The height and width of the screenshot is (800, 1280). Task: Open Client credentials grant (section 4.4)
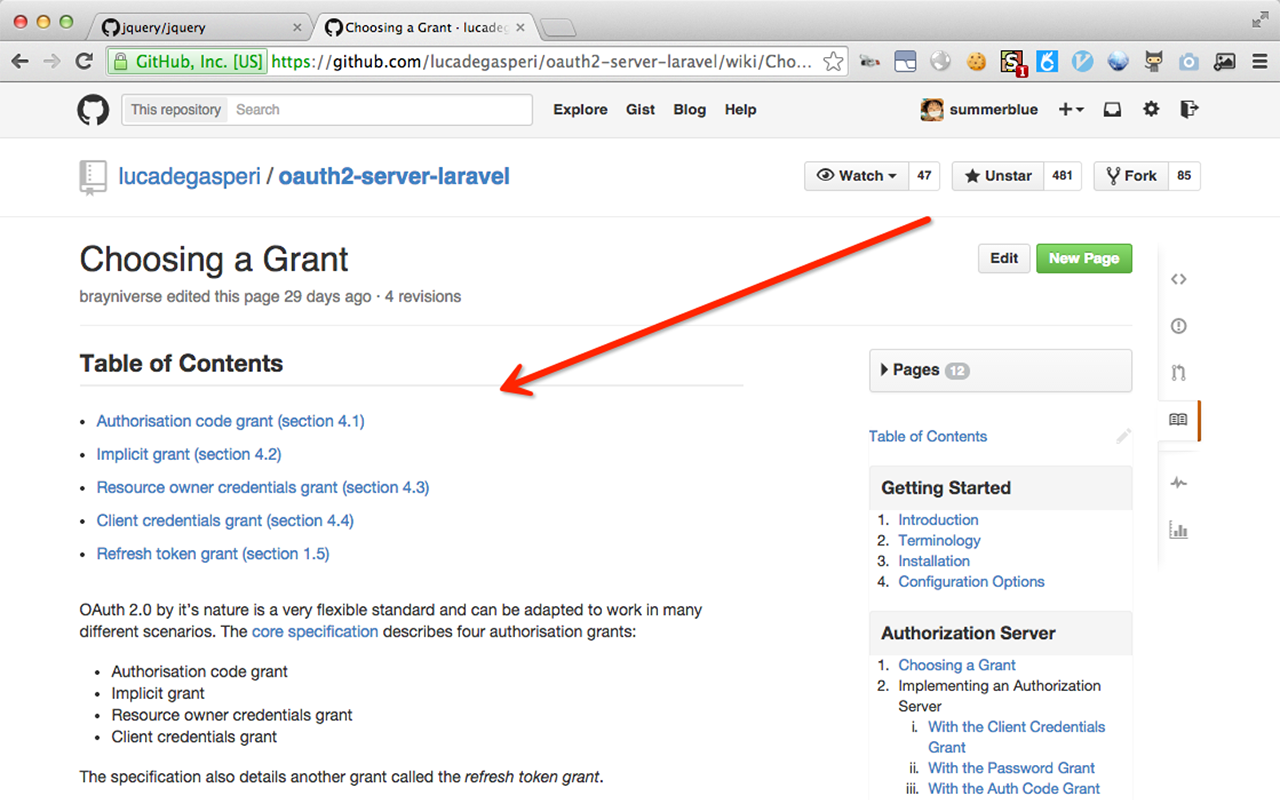pyautogui.click(x=225, y=520)
